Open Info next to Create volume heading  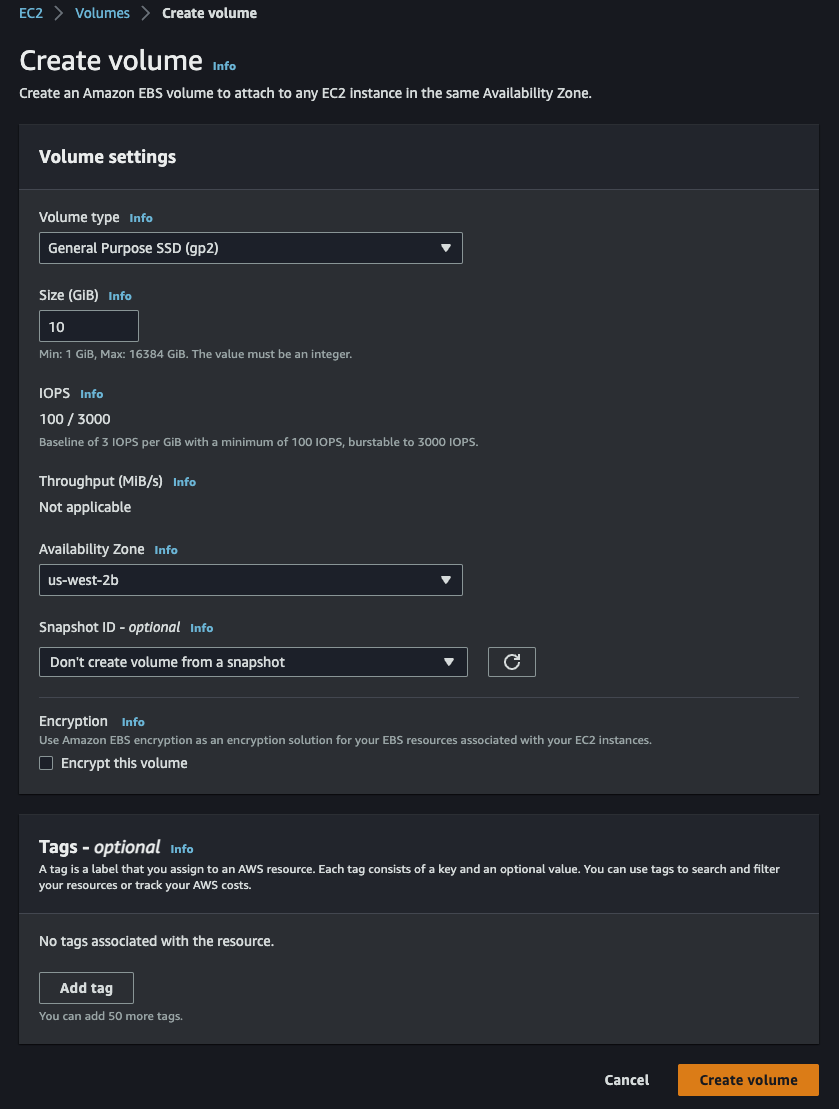(224, 66)
